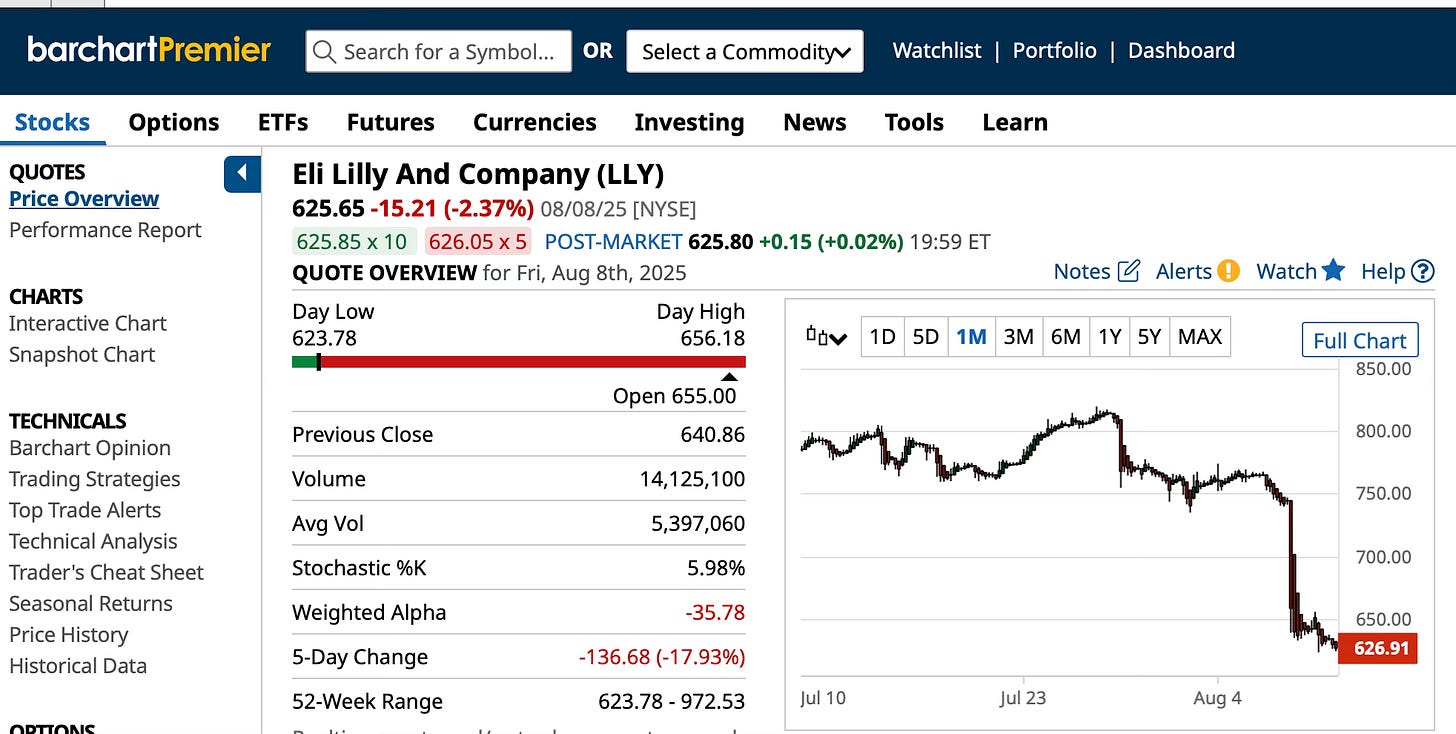This screenshot has width=1456, height=734.
Task: Select the 1M chart period
Action: [971, 337]
